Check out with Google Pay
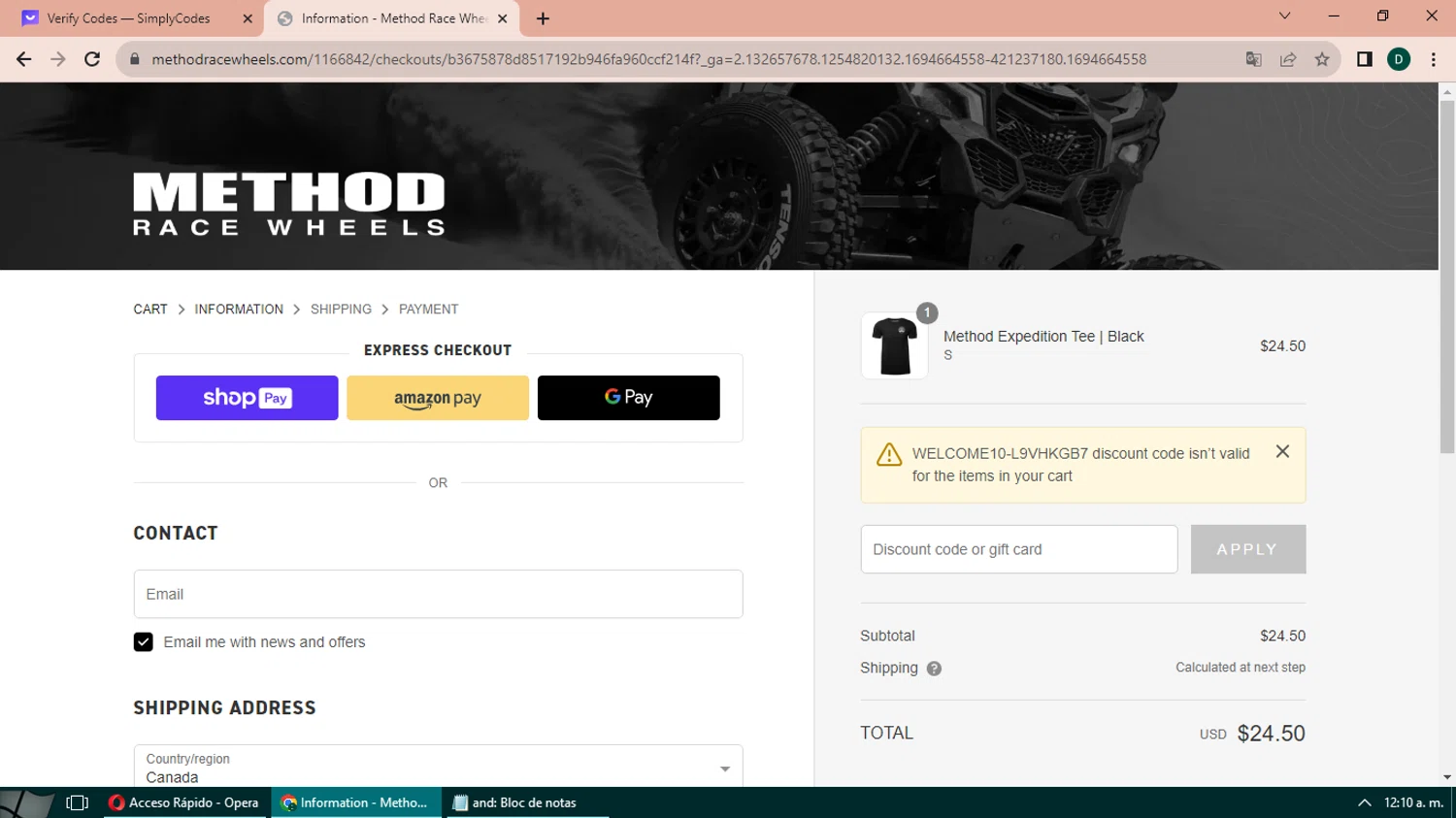 point(628,398)
